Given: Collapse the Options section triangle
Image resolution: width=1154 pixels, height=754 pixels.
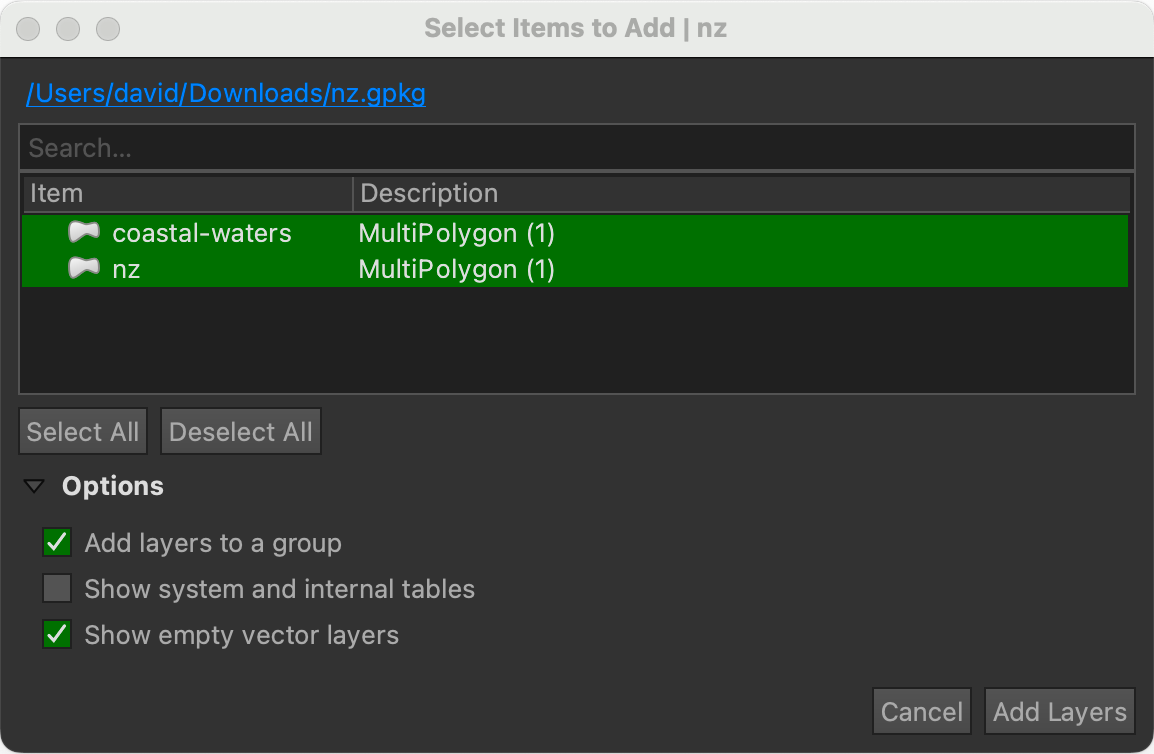Looking at the screenshot, I should click(x=35, y=487).
